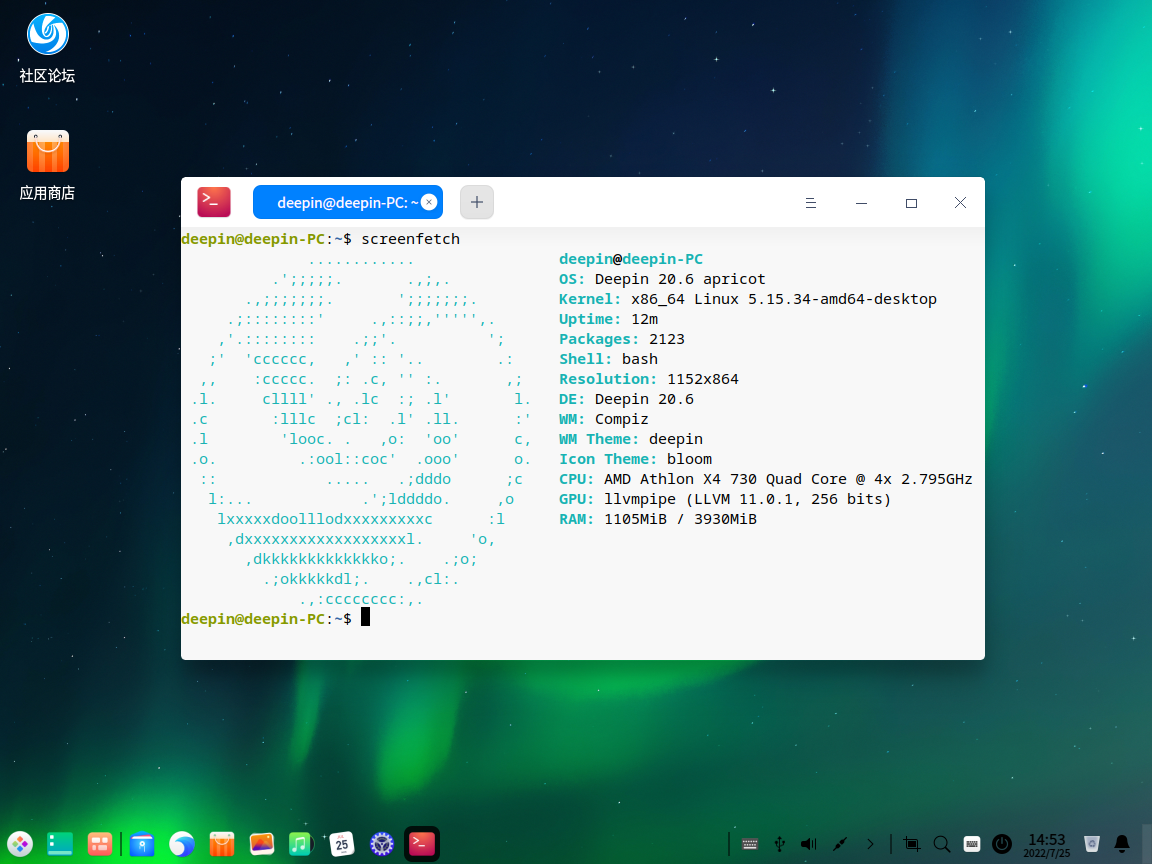1152x864 pixels.
Task: Open the file manager from the dock
Action: point(142,844)
